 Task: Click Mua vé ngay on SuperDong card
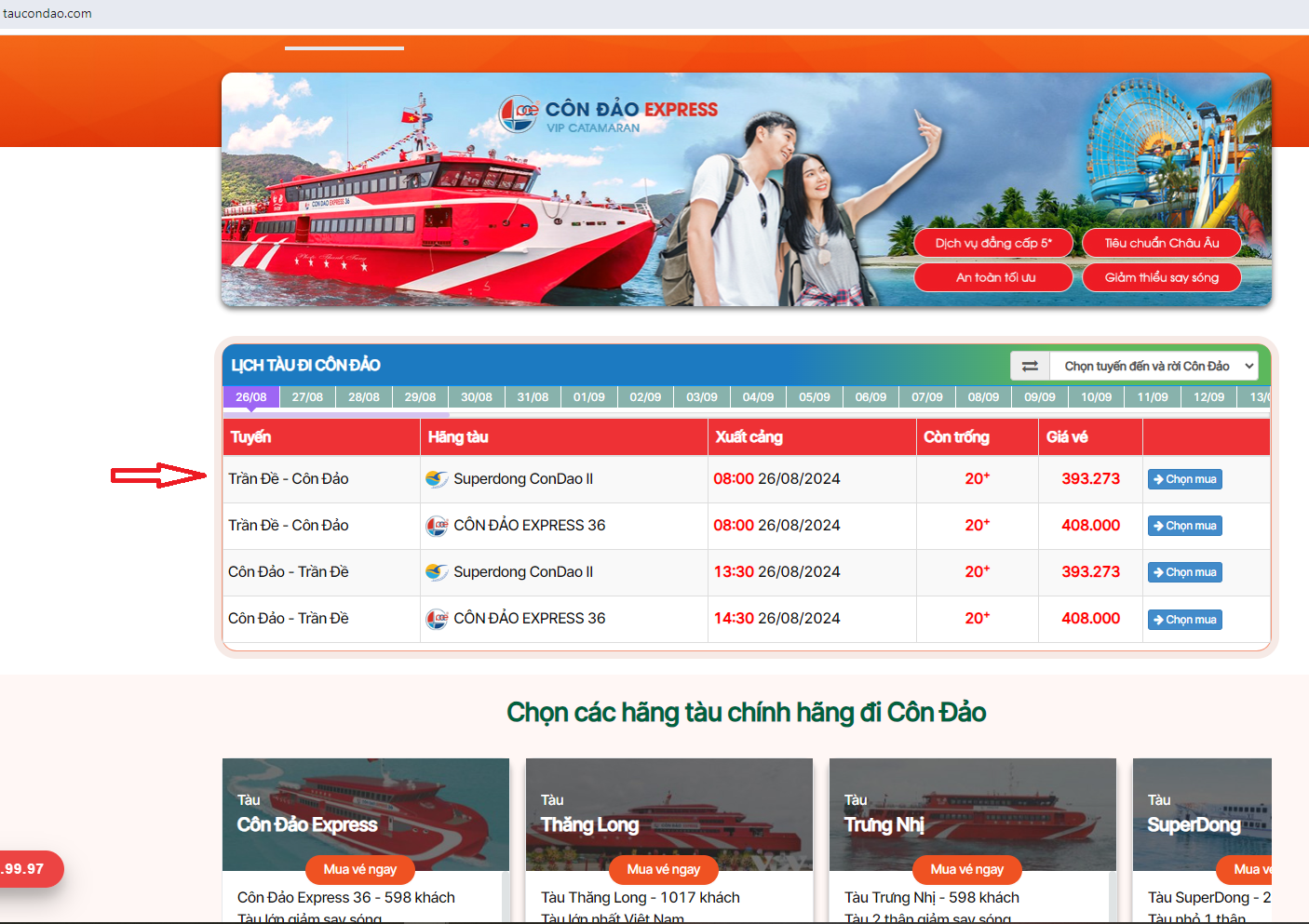click(x=1245, y=869)
